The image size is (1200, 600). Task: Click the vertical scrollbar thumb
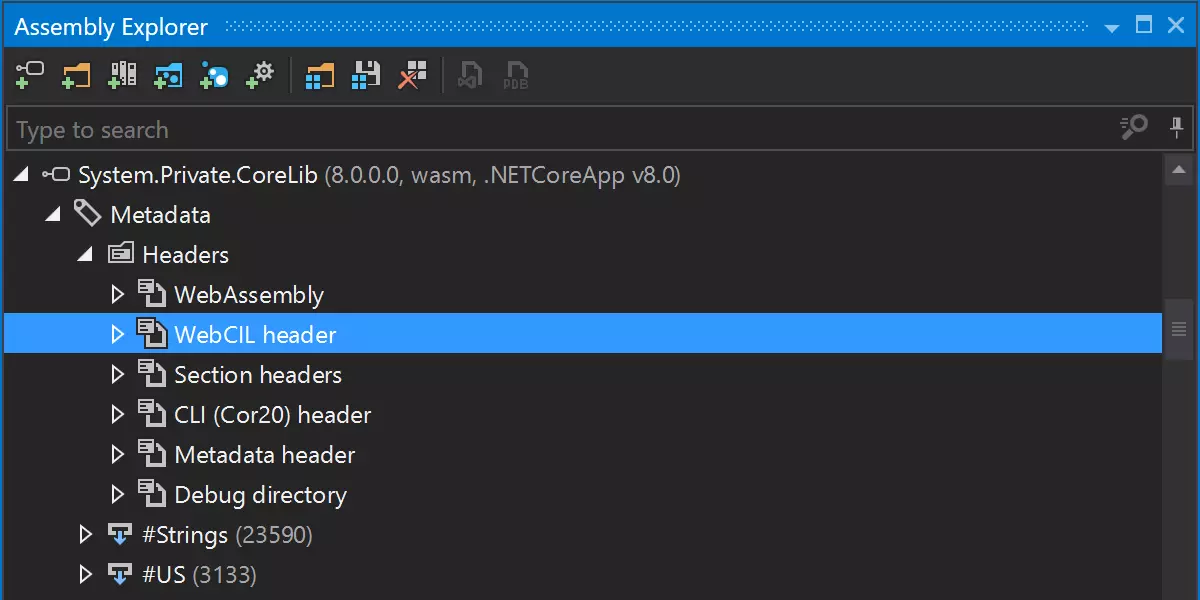(x=1179, y=329)
